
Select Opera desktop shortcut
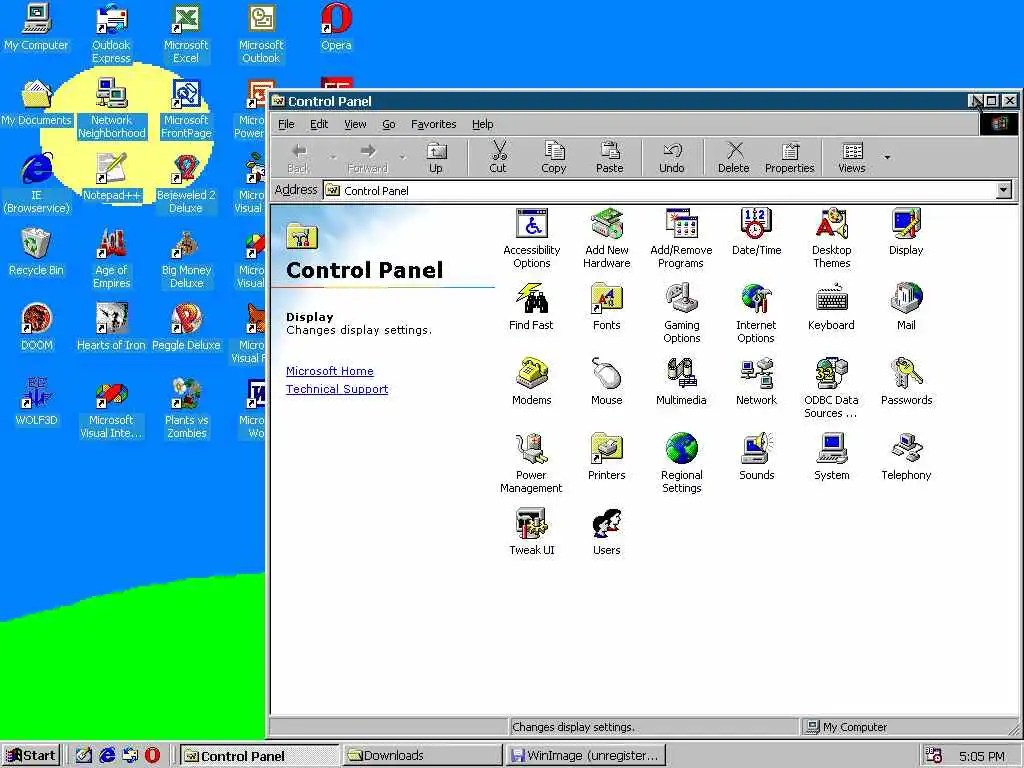336,27
